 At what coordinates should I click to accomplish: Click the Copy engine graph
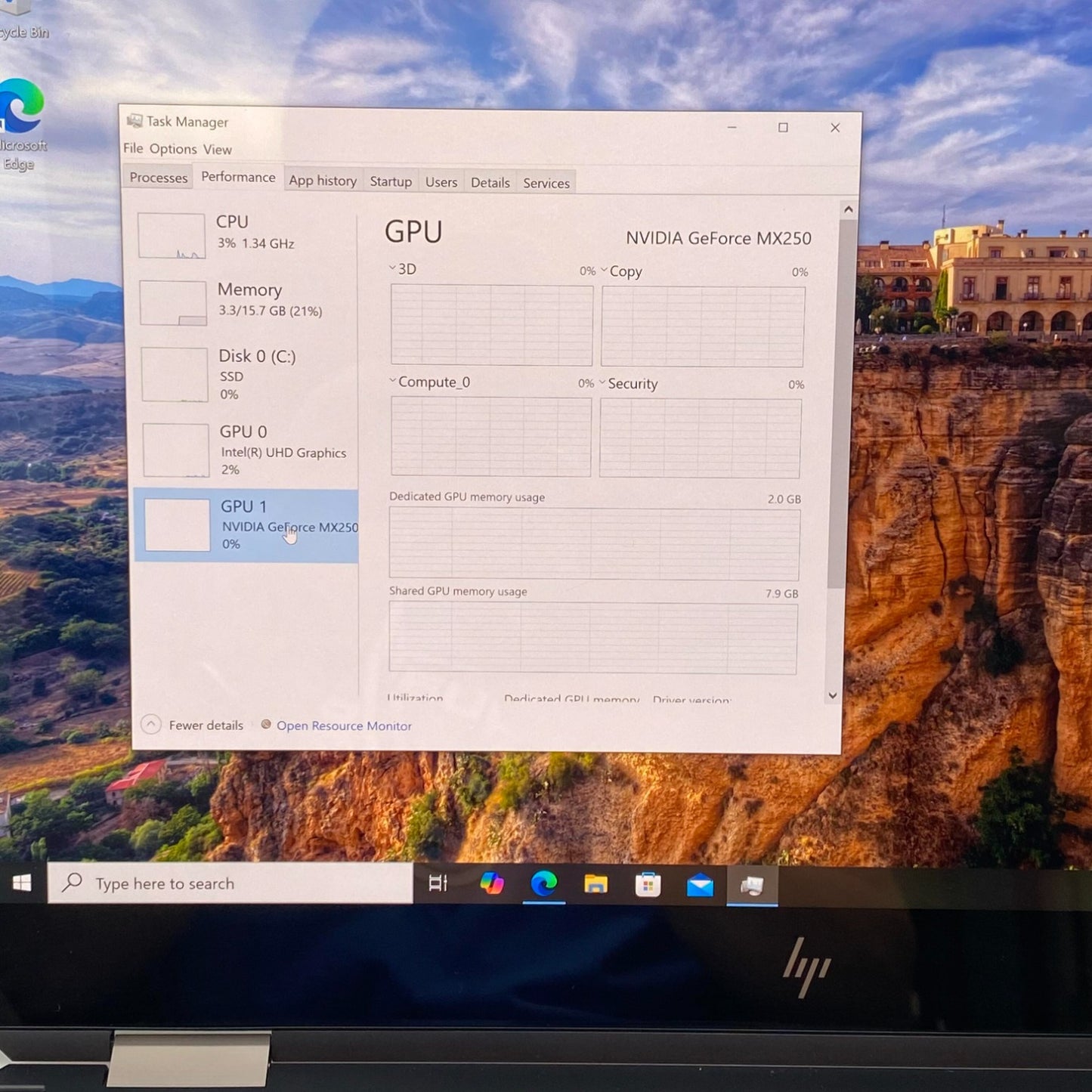click(703, 326)
